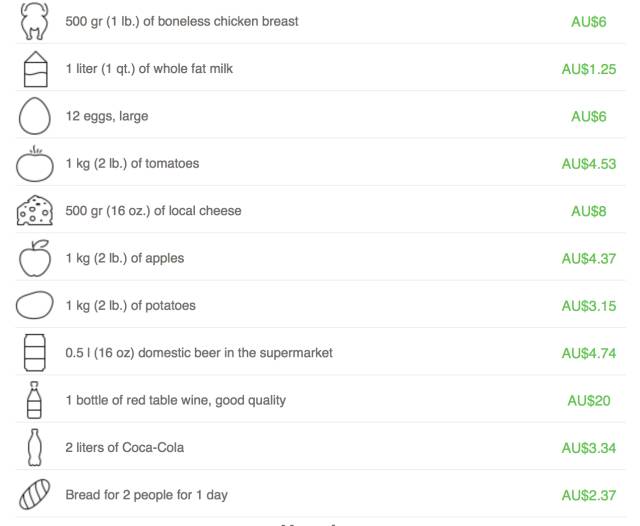Image resolution: width=640 pixels, height=526 pixels.
Task: Click the '2 liters of Coca-Cola' label
Action: pyautogui.click(x=124, y=448)
